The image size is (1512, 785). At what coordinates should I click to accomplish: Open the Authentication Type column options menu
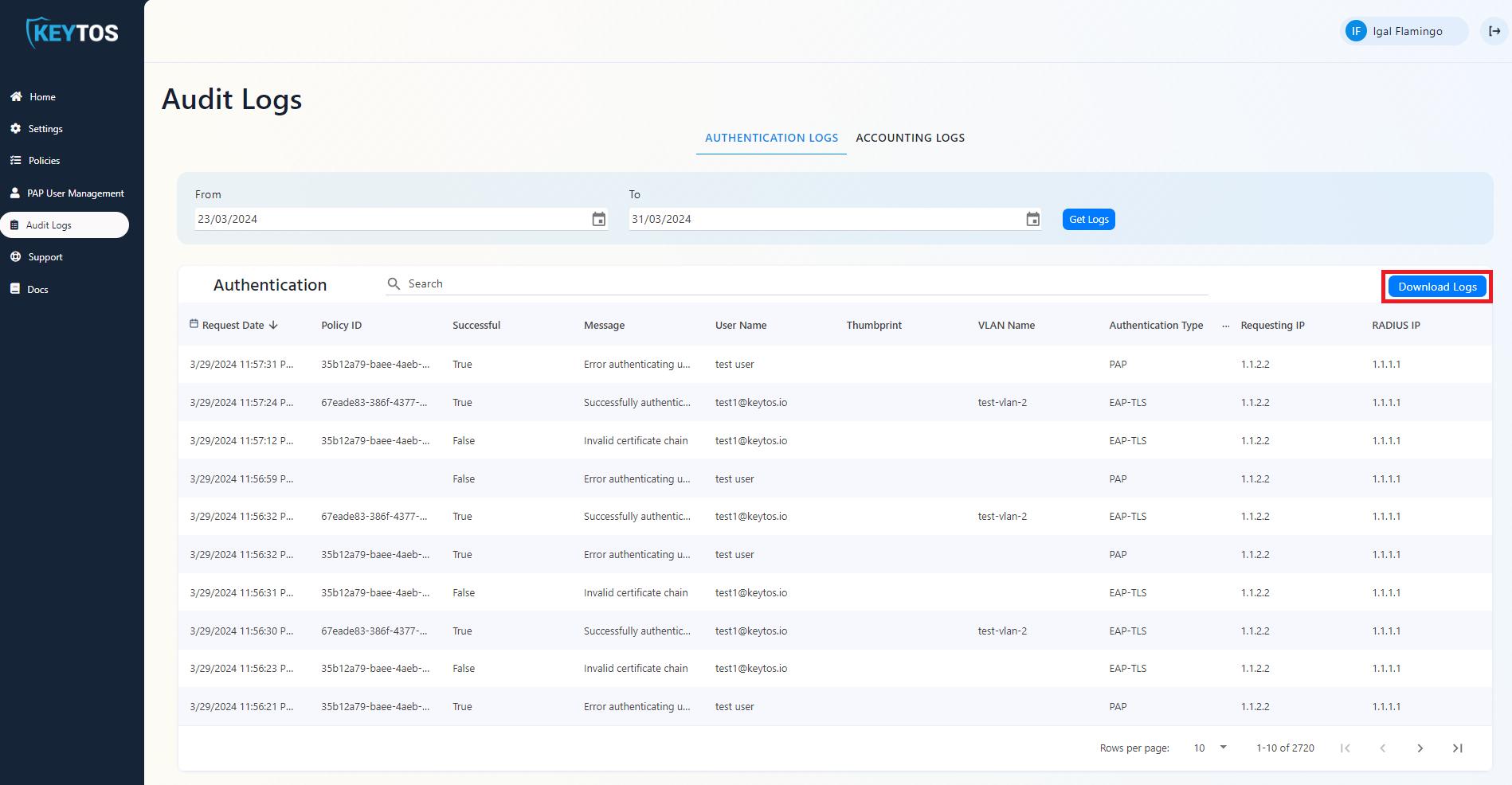pos(1225,326)
